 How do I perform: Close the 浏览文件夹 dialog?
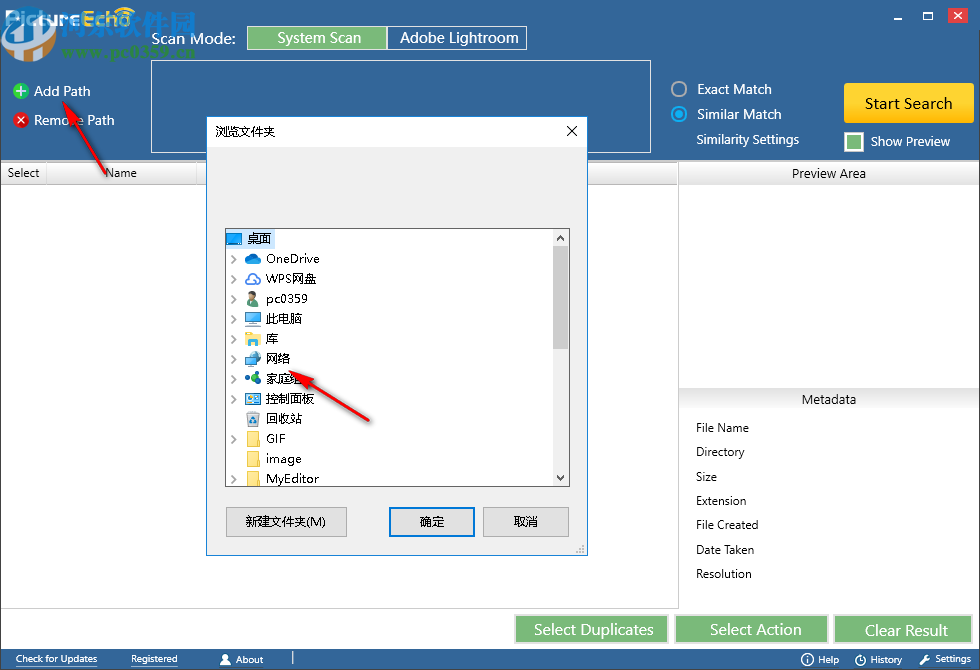[572, 131]
